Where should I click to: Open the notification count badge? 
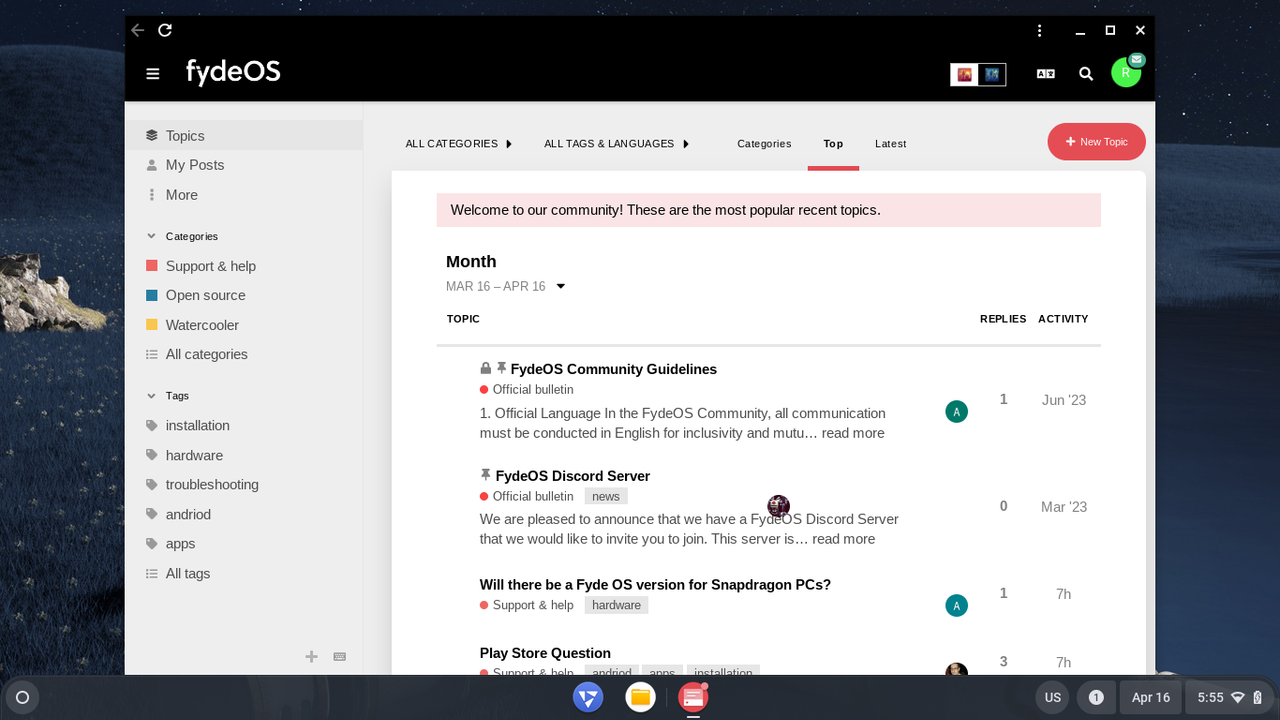pyautogui.click(x=1096, y=697)
